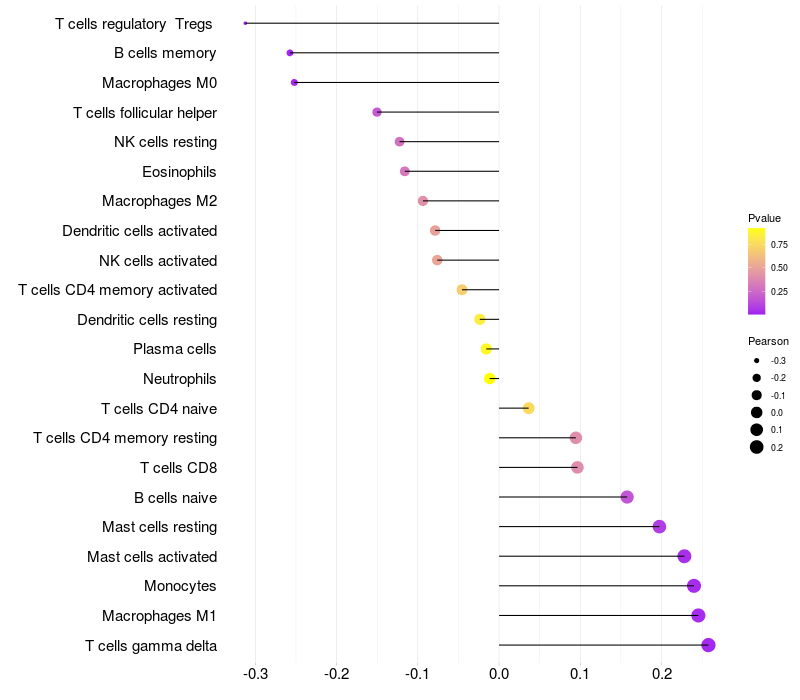Click the Pearson legend title
This screenshot has width=800, height=700.
pyautogui.click(x=768, y=341)
